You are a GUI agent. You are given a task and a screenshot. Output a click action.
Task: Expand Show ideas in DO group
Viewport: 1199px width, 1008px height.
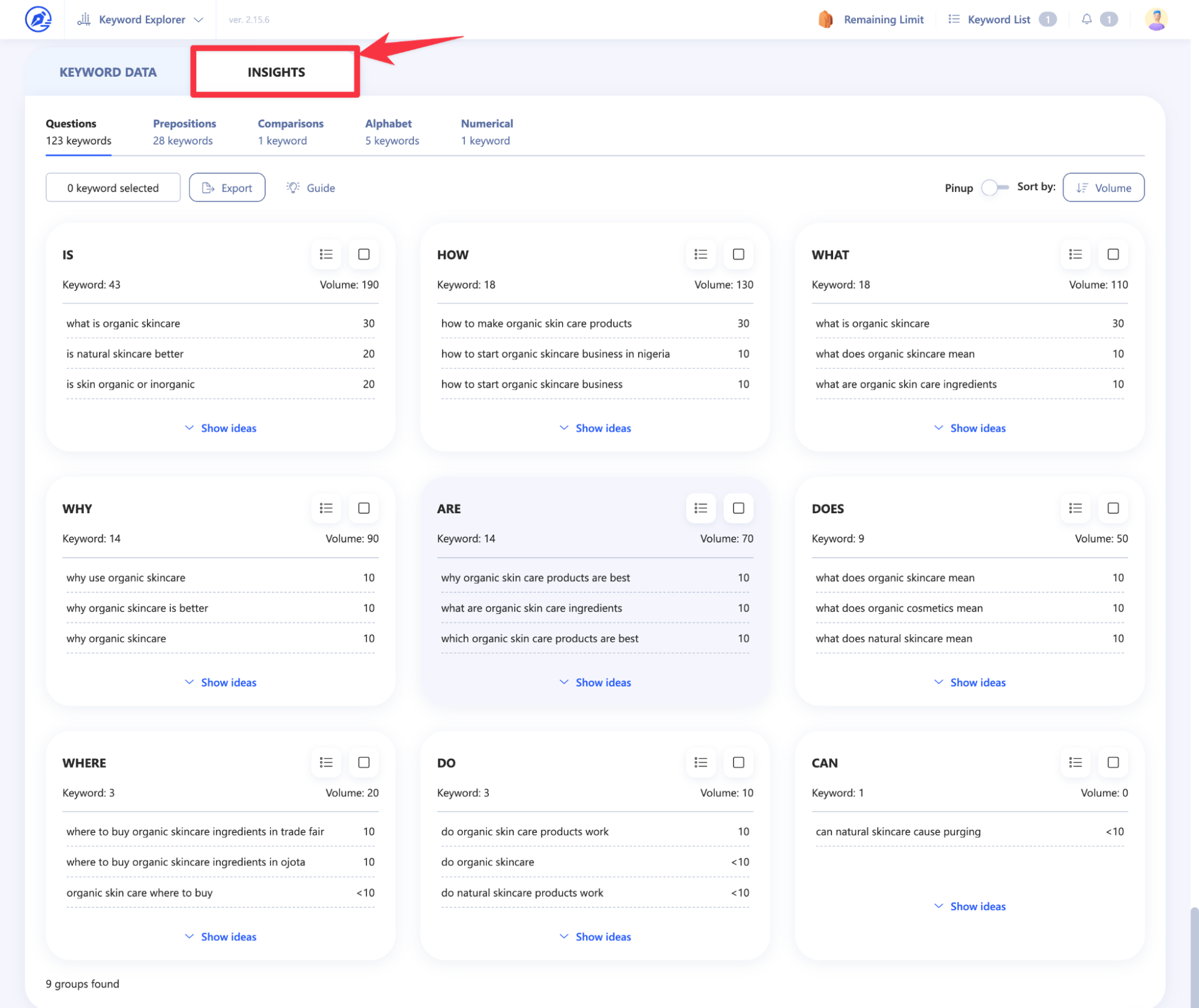click(x=595, y=937)
